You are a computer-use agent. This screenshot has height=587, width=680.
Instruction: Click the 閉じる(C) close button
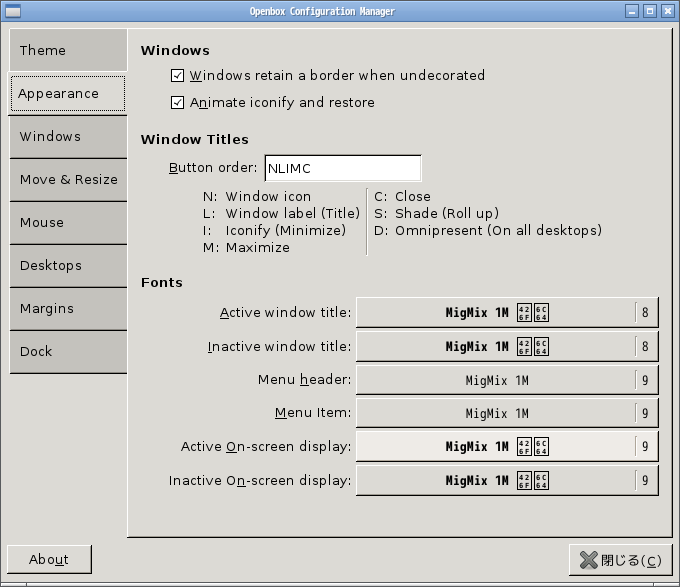(x=621, y=560)
